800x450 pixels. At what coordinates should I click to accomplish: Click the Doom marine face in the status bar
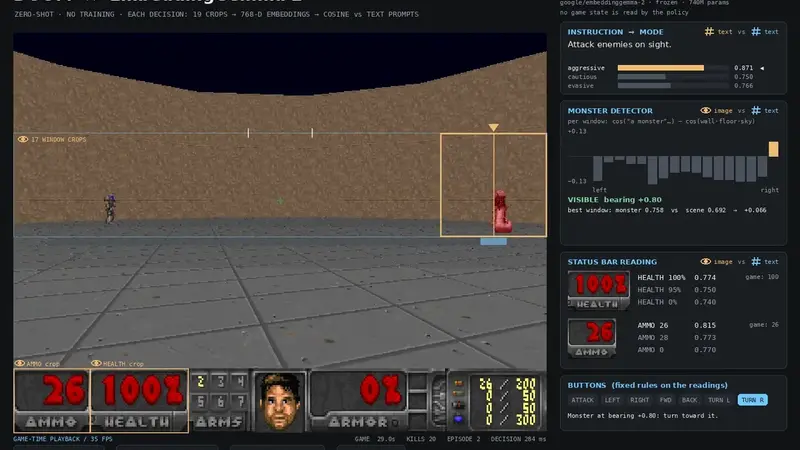coord(279,402)
